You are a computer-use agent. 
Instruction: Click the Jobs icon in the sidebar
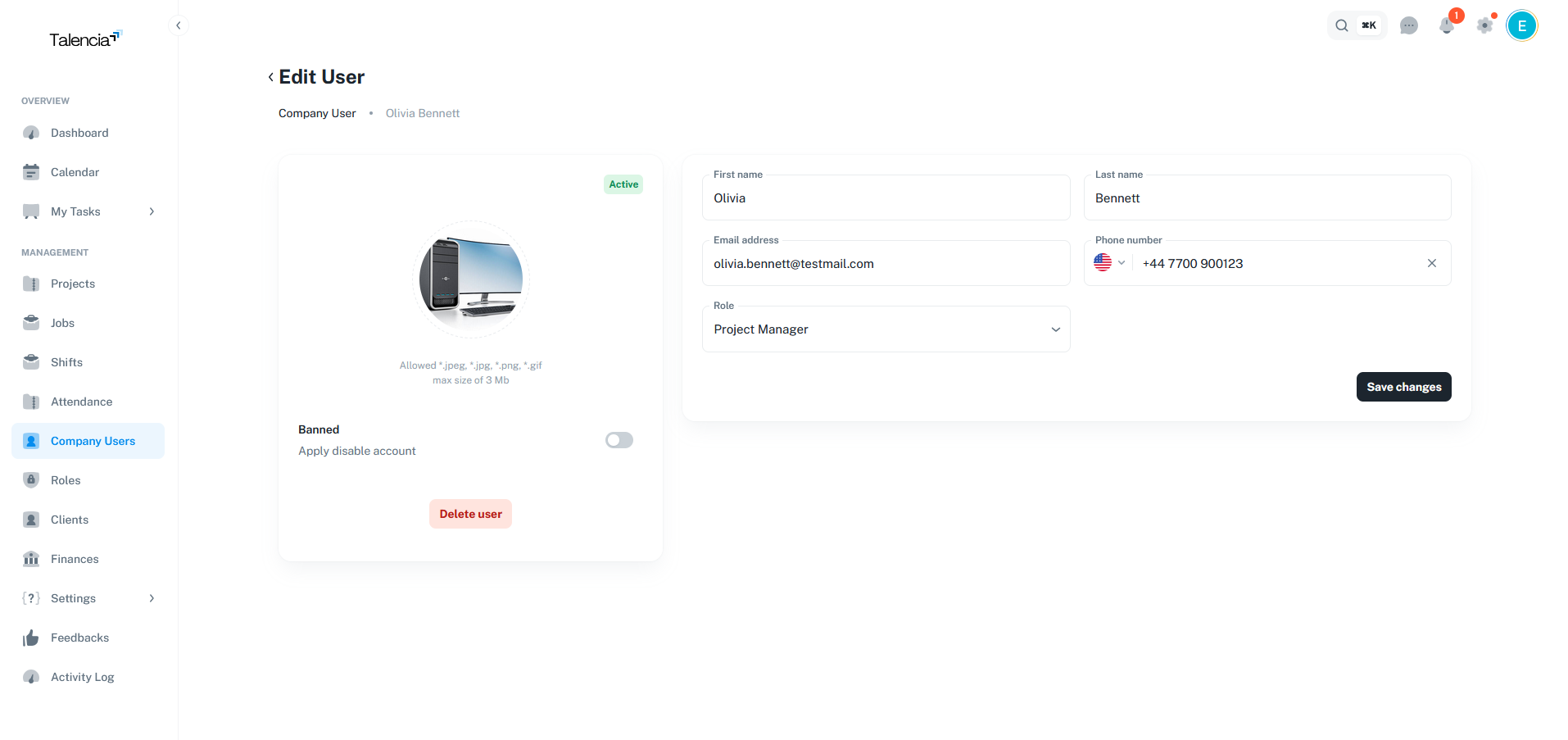pos(30,322)
